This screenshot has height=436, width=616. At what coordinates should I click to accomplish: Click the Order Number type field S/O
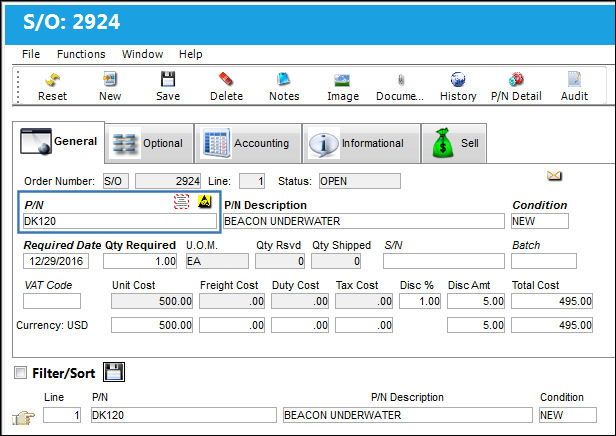tap(116, 181)
